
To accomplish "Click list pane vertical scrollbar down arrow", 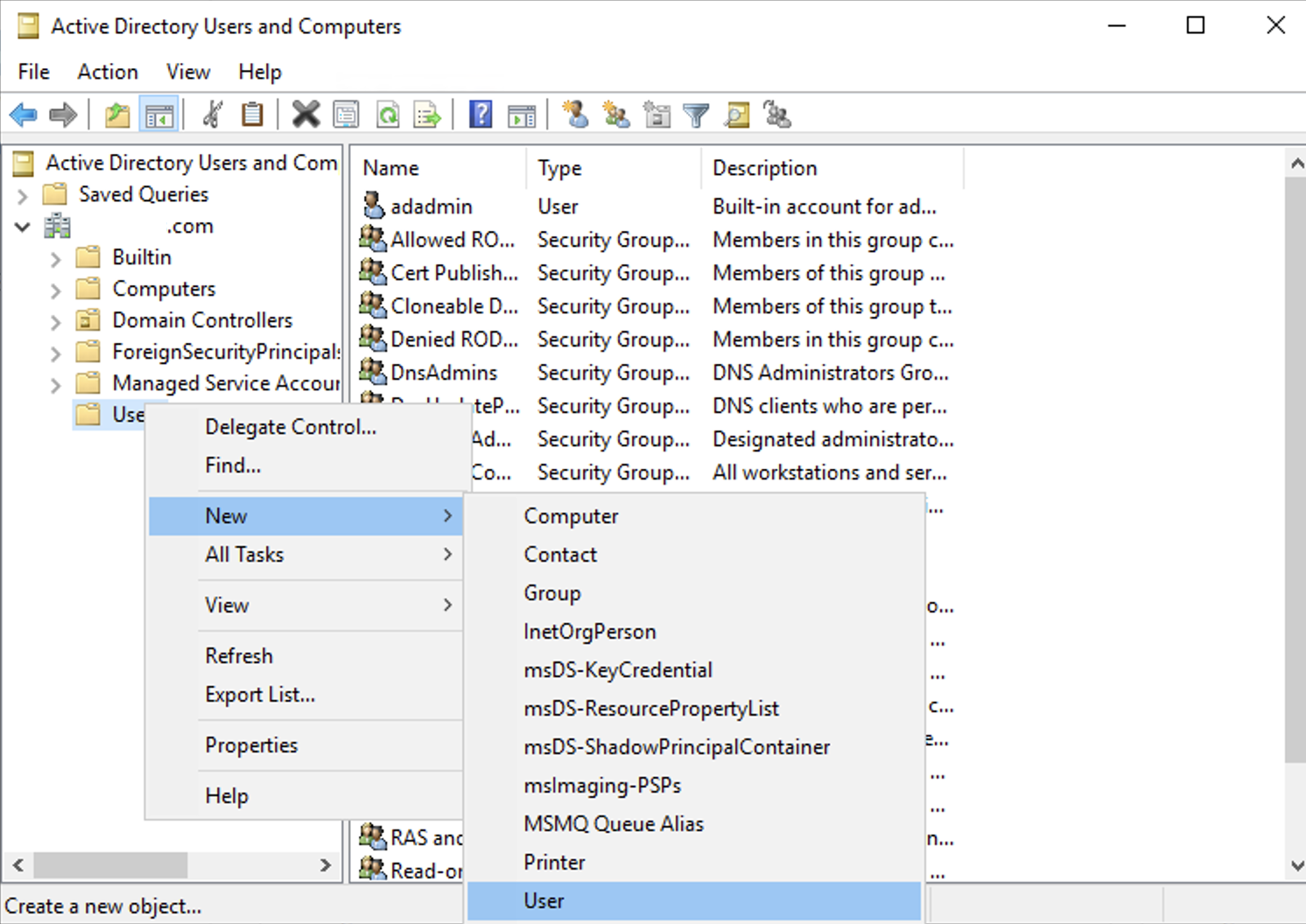I will pyautogui.click(x=1296, y=865).
